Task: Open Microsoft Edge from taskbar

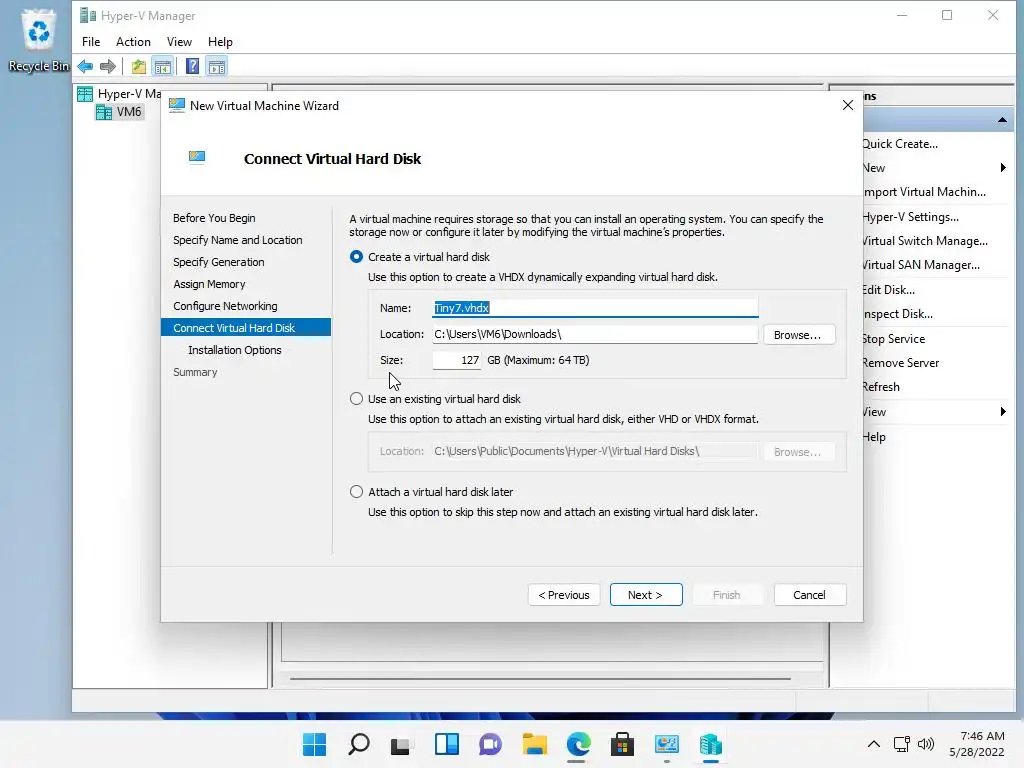Action: click(579, 744)
